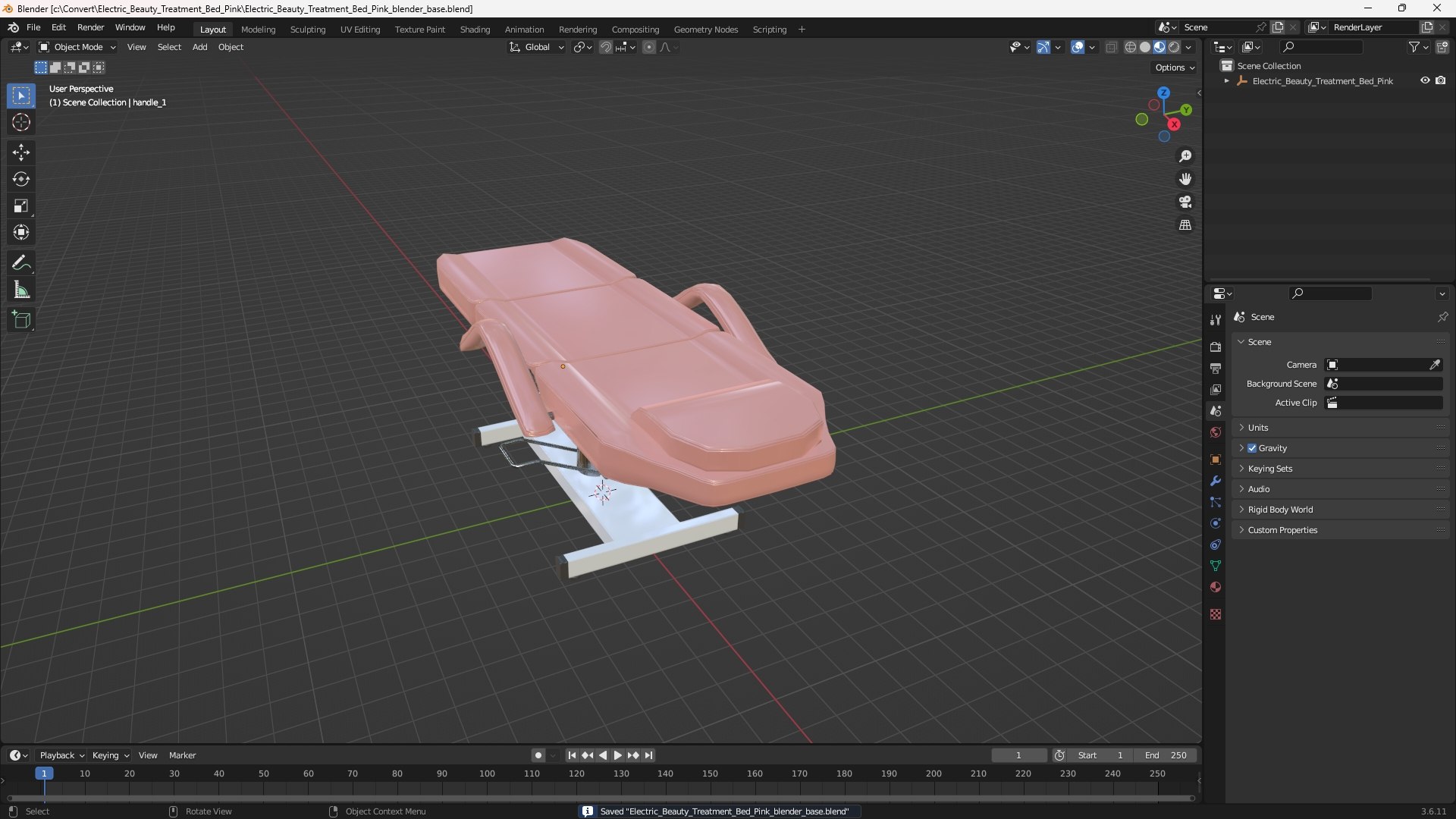This screenshot has height=819, width=1456.
Task: Click the Options button in viewport
Action: click(x=1175, y=67)
